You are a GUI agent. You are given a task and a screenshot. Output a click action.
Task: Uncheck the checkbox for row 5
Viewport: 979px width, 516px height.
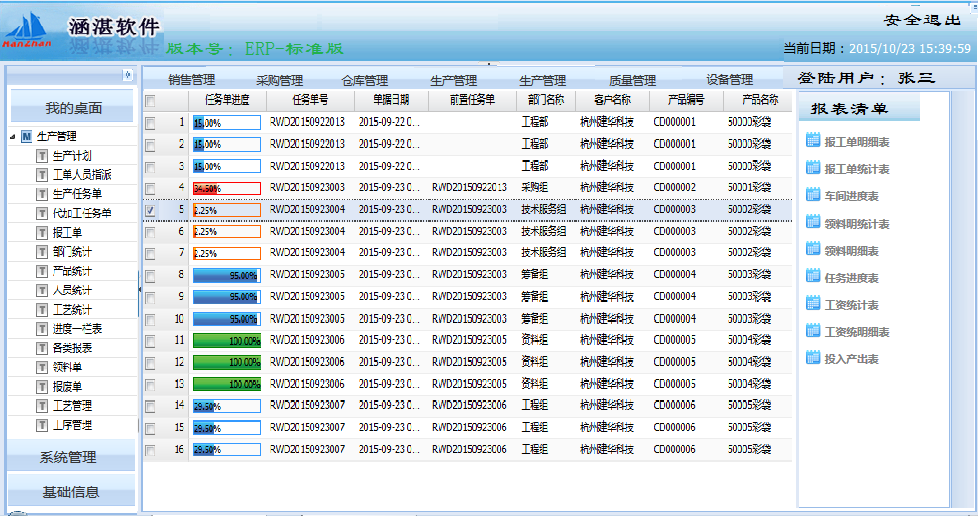point(150,211)
